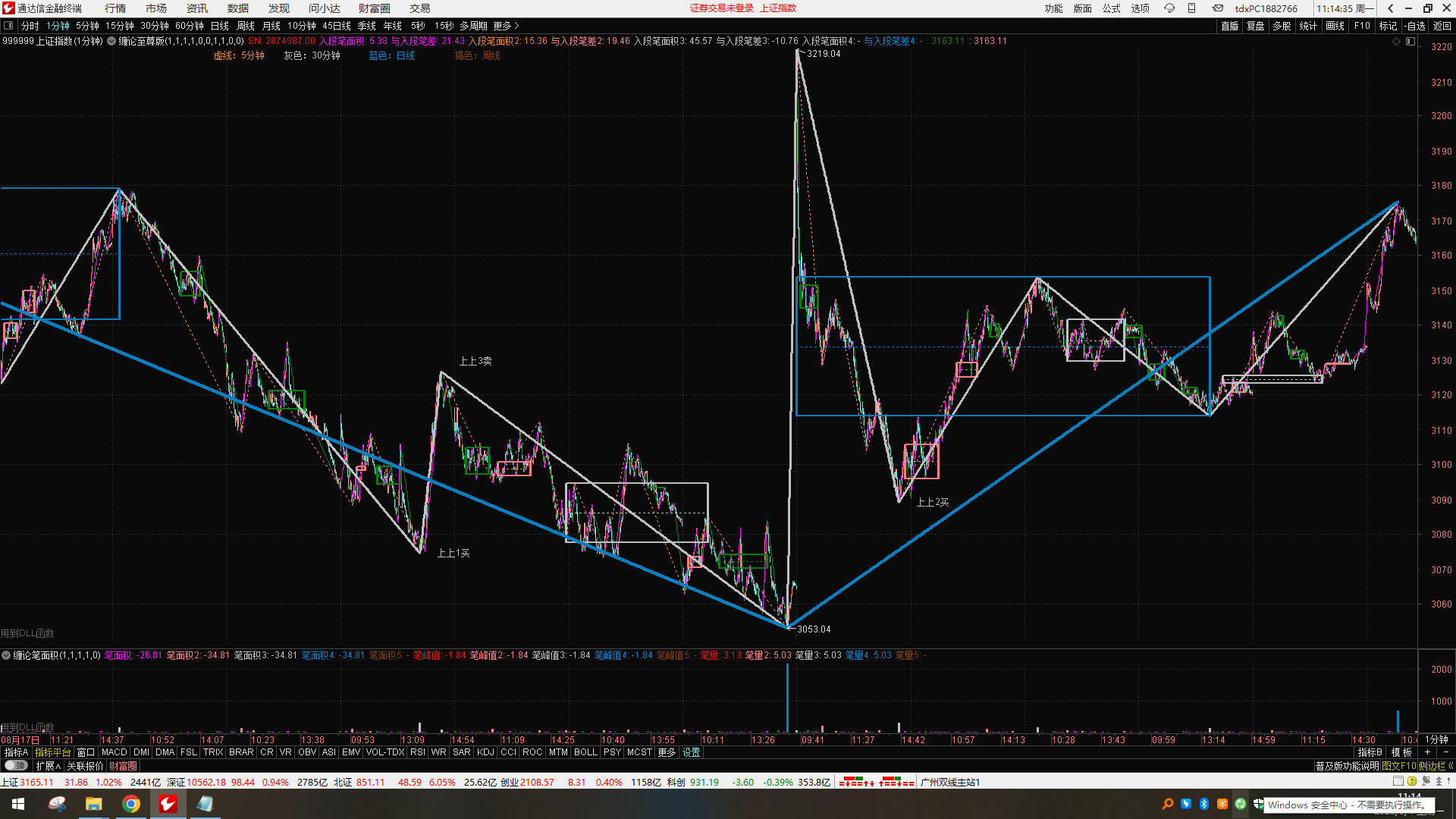Toggle the 缠论笔面积 indicator circle button
Image resolution: width=1456 pixels, height=819 pixels.
[x=6, y=655]
